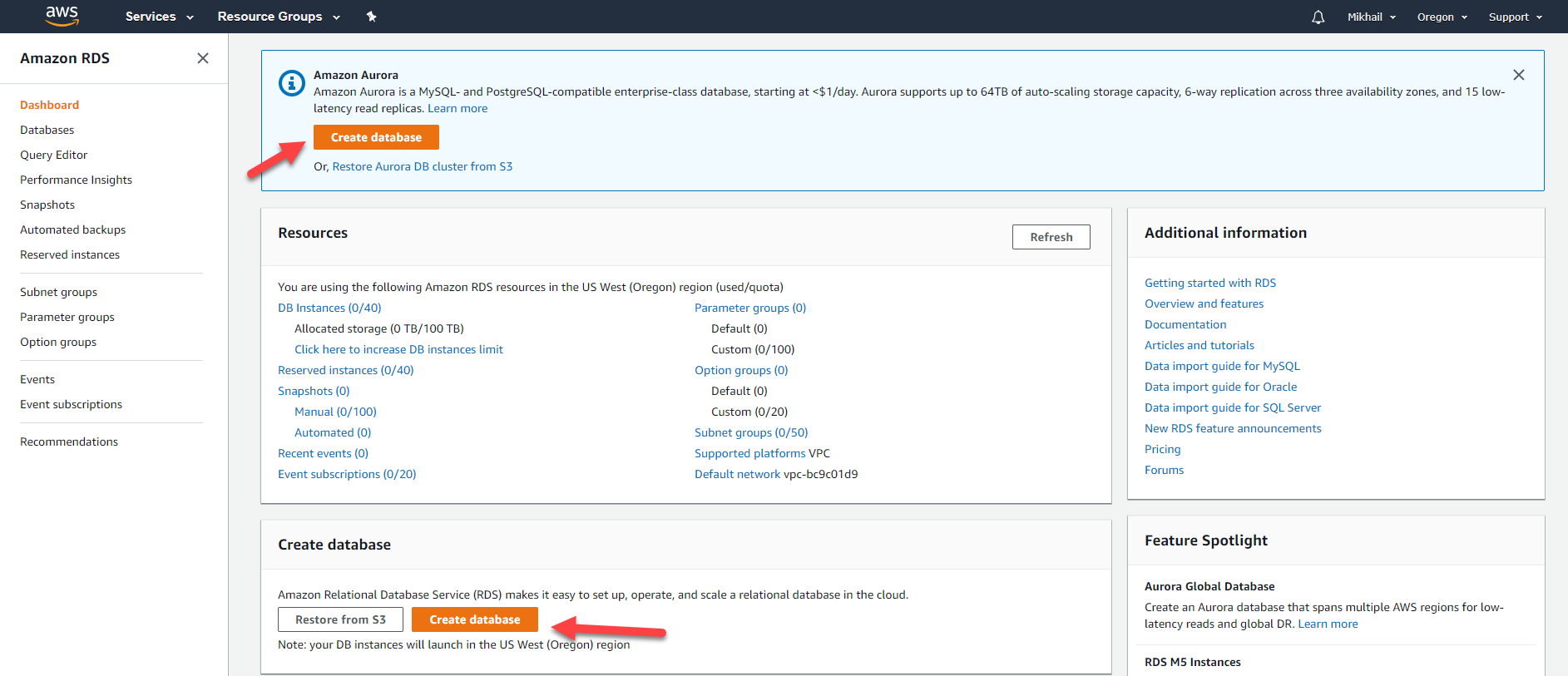Select the 'Custom (0/20)' option groups text
1568x676 pixels.
[x=749, y=412]
